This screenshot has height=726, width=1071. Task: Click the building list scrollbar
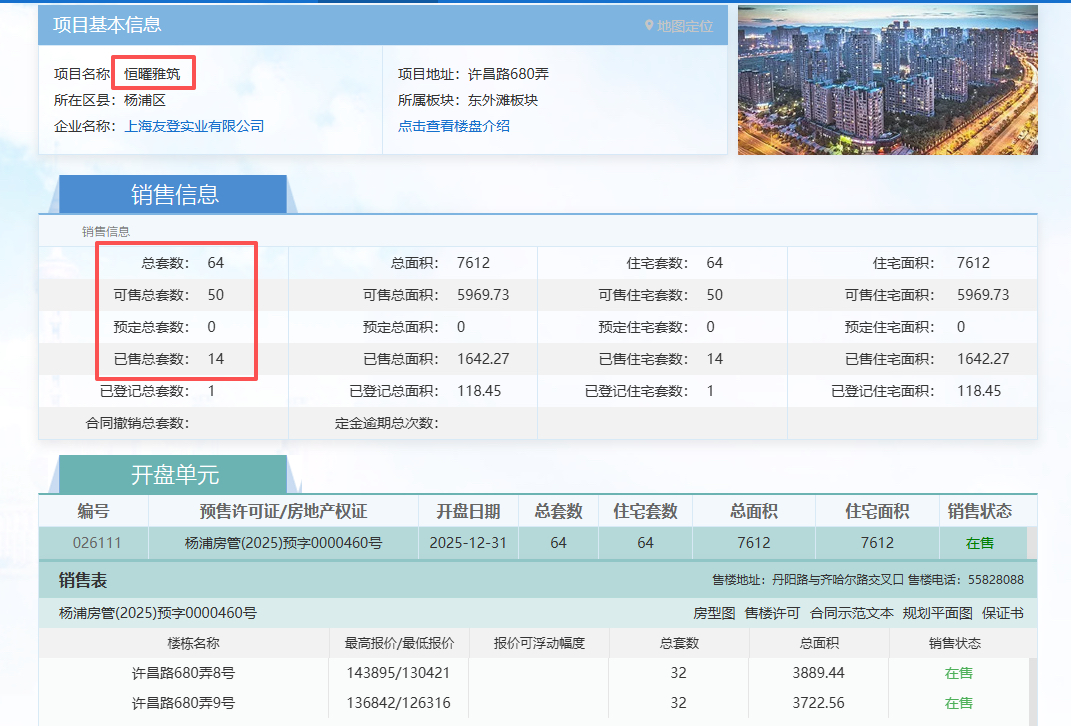click(x=1032, y=688)
